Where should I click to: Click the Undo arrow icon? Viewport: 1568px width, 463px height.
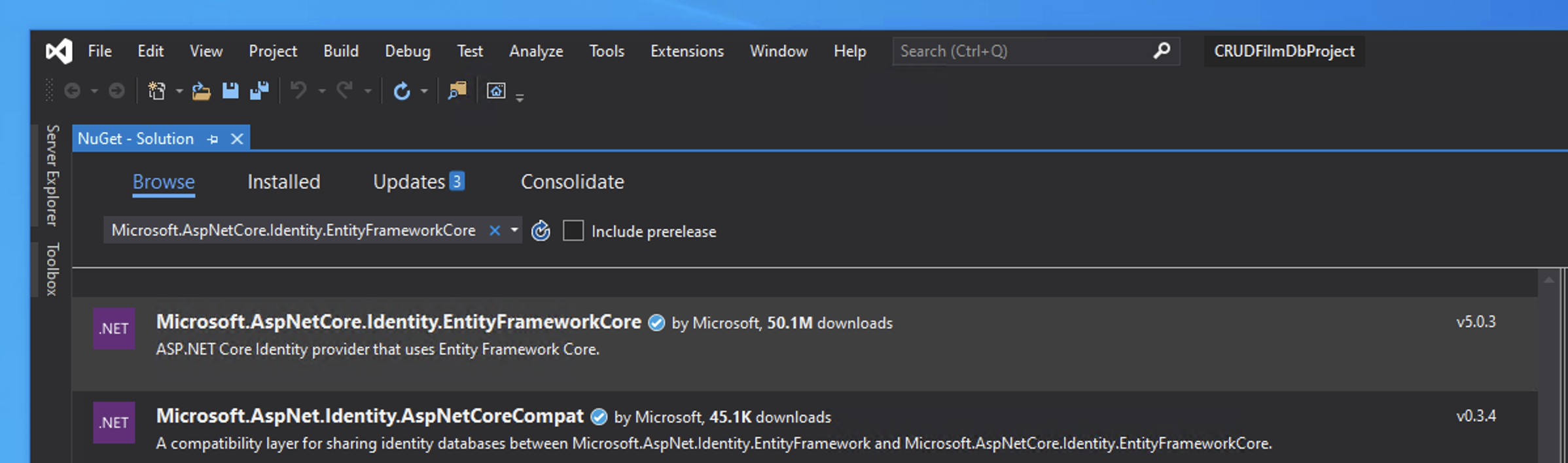pyautogui.click(x=298, y=90)
